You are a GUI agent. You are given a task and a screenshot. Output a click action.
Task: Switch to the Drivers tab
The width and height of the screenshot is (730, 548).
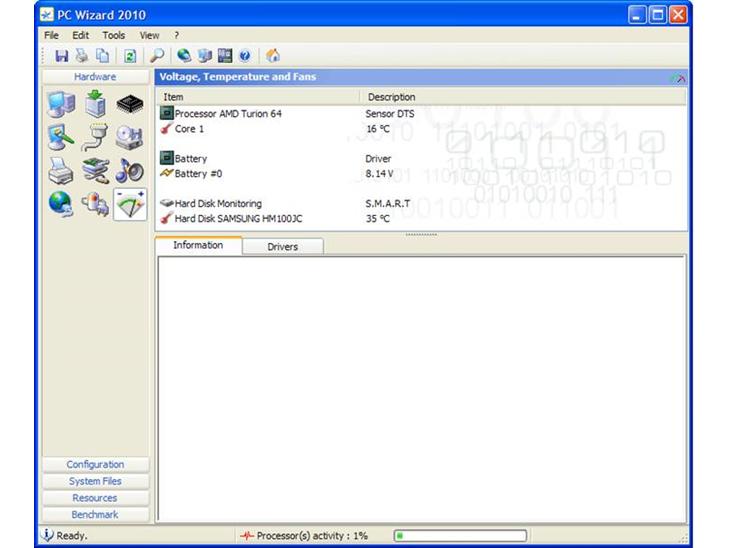[x=282, y=246]
